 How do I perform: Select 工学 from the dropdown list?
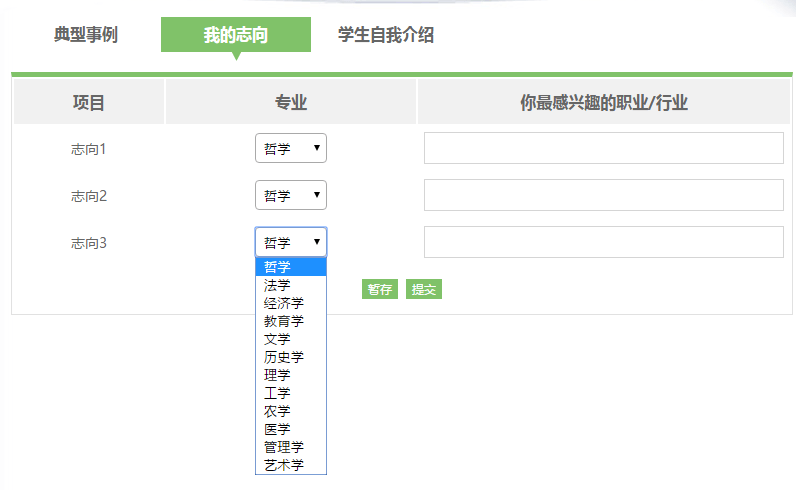[291, 393]
